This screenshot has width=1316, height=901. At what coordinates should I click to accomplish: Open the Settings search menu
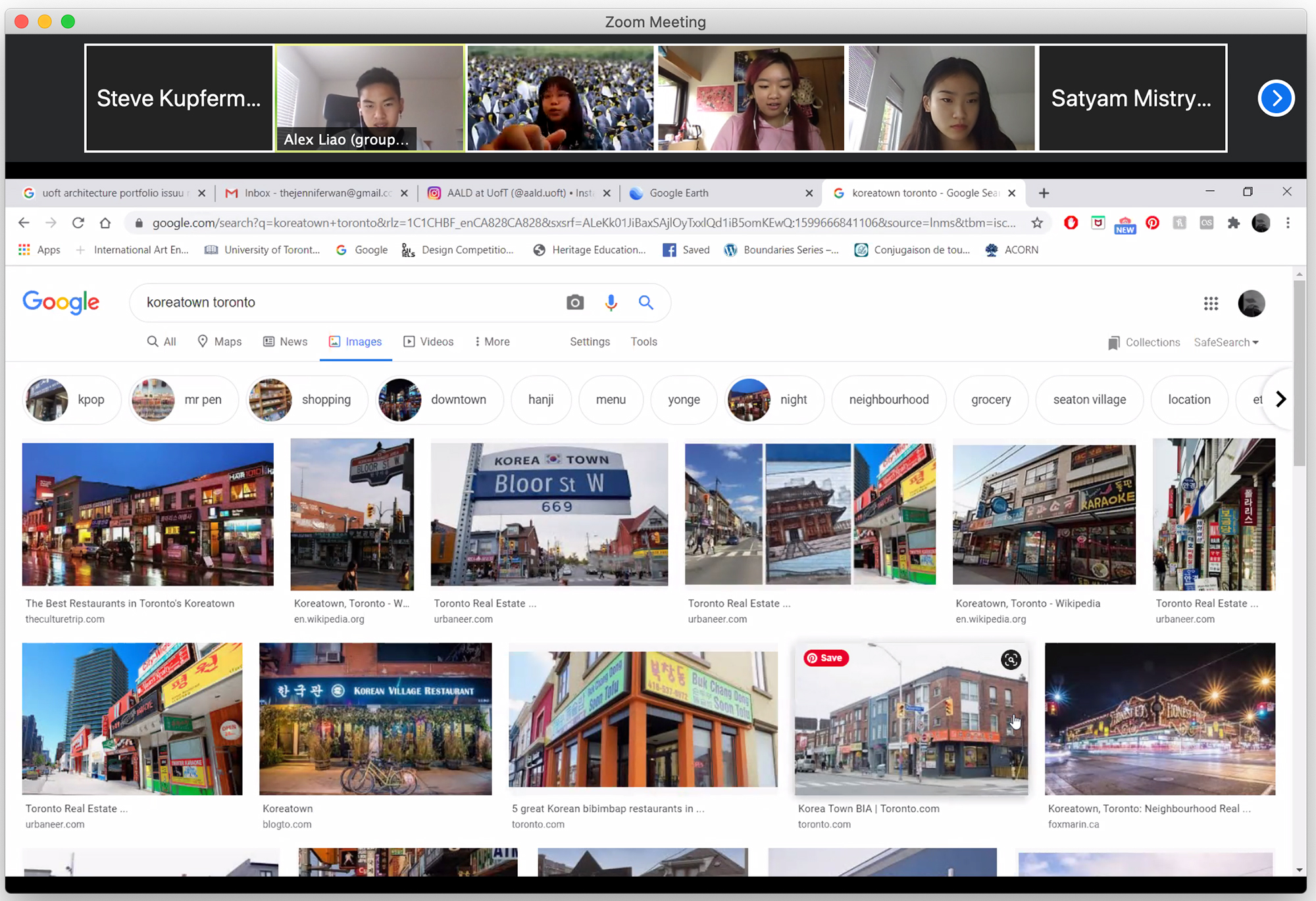(x=590, y=342)
